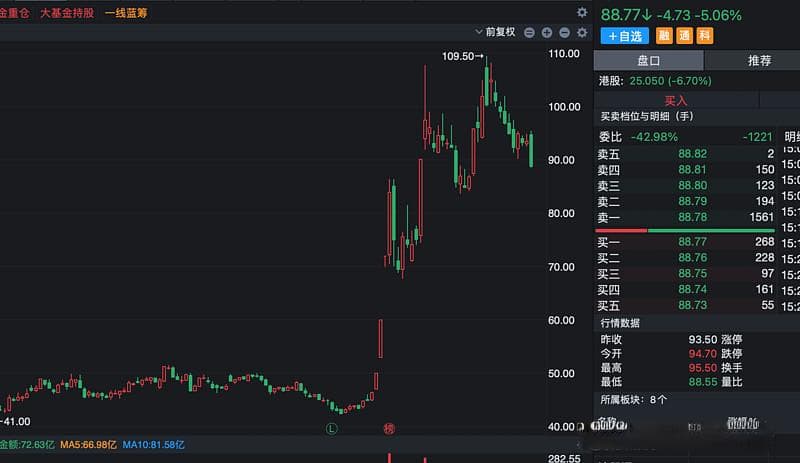800x463 pixels.
Task: Open 所属板块: 8个 section
Action: 634,400
